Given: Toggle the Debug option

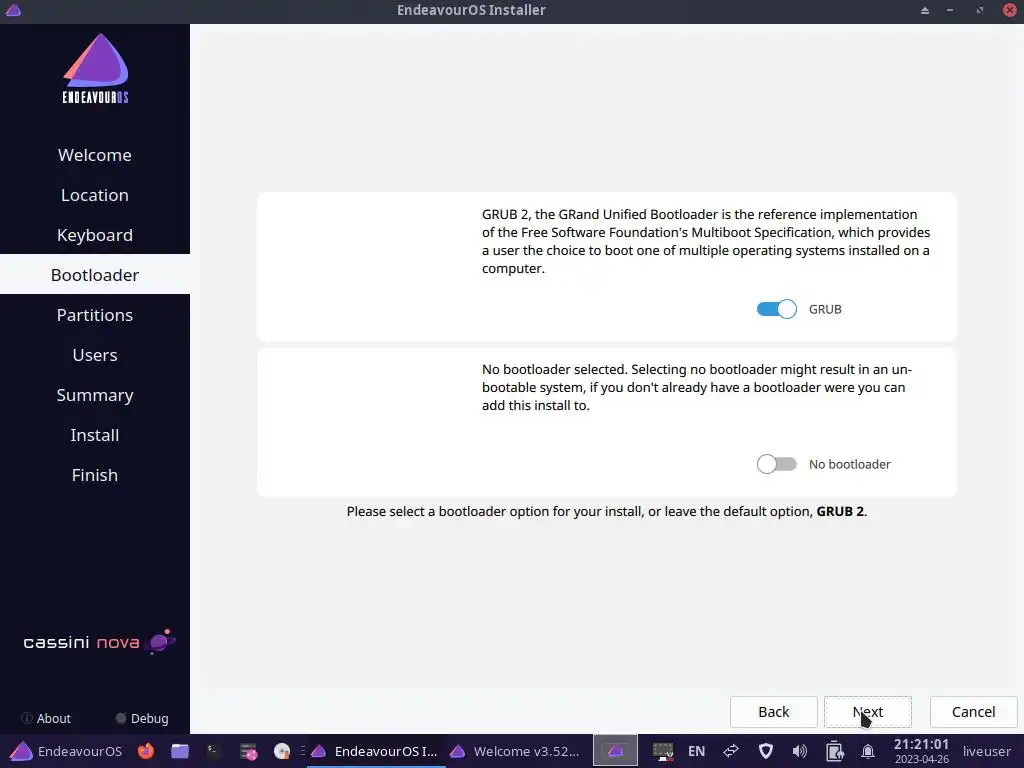Looking at the screenshot, I should 142,718.
